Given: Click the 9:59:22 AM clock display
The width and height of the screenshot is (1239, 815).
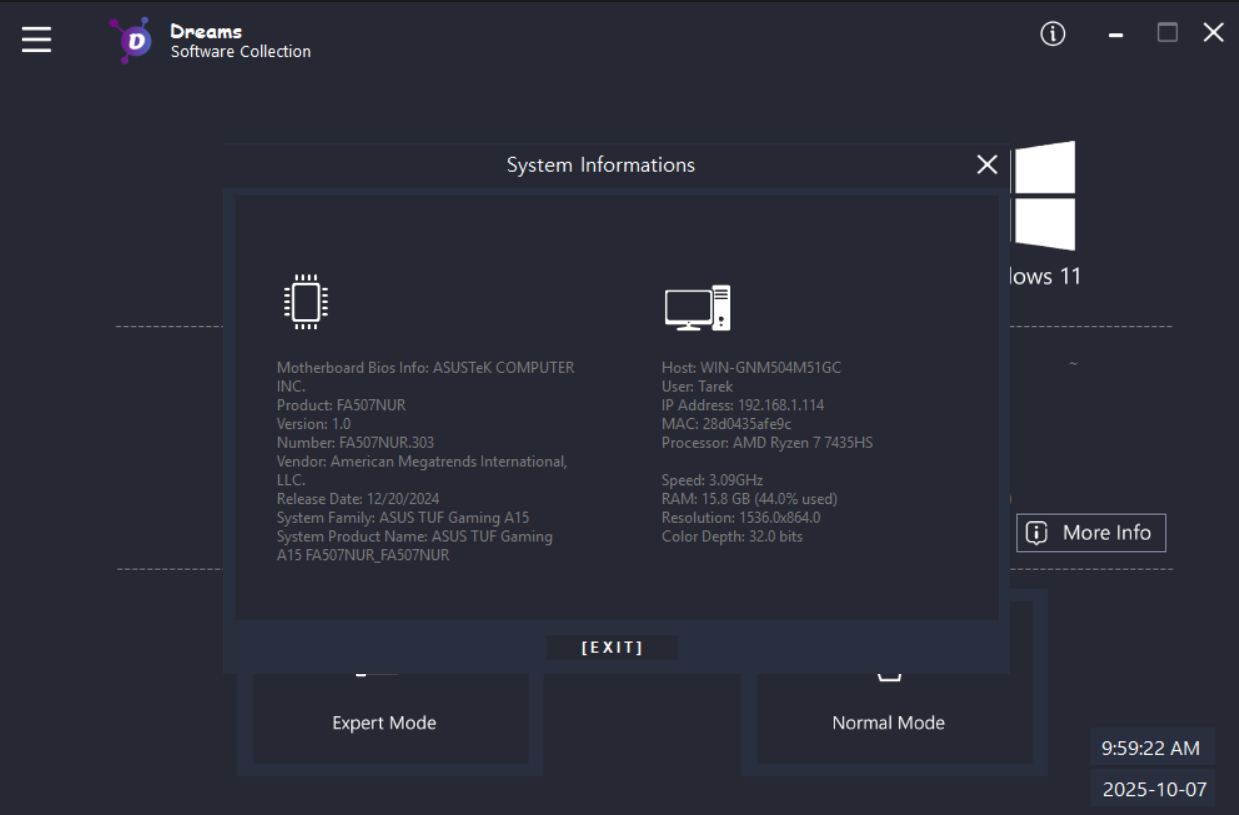Looking at the screenshot, I should 1150,748.
